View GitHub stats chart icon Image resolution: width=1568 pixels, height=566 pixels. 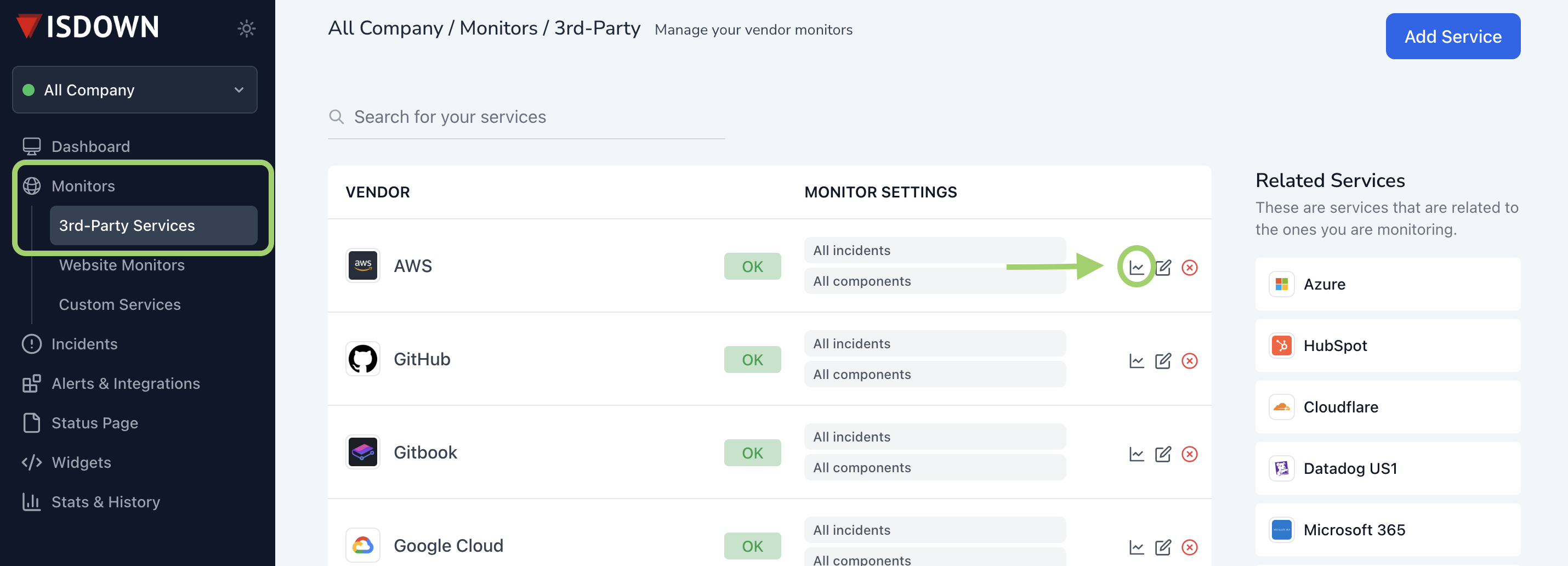[x=1136, y=361]
